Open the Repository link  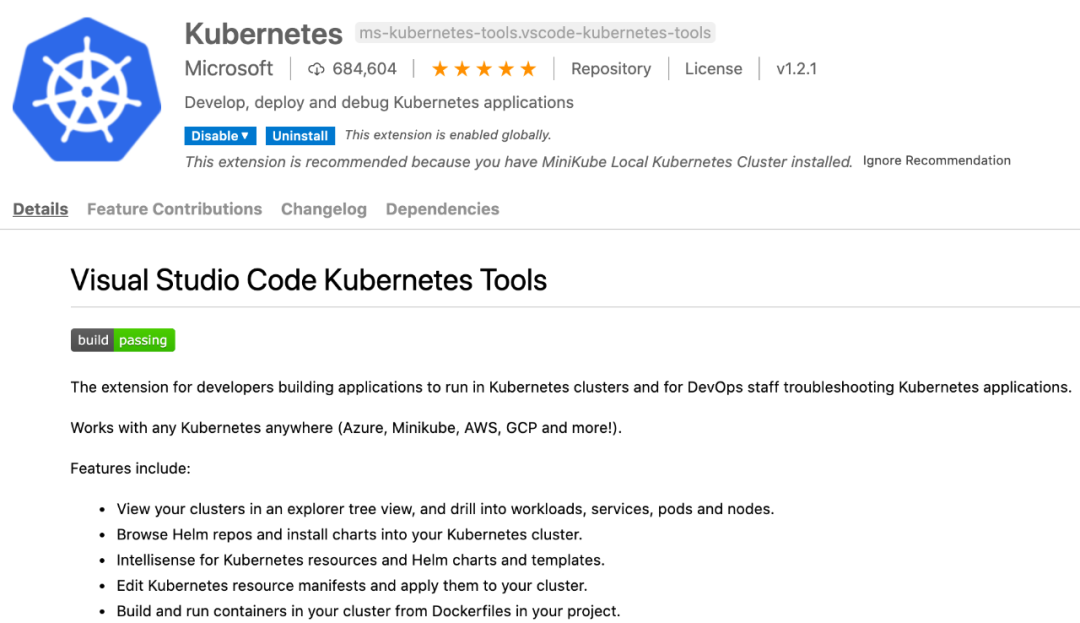pyautogui.click(x=611, y=69)
